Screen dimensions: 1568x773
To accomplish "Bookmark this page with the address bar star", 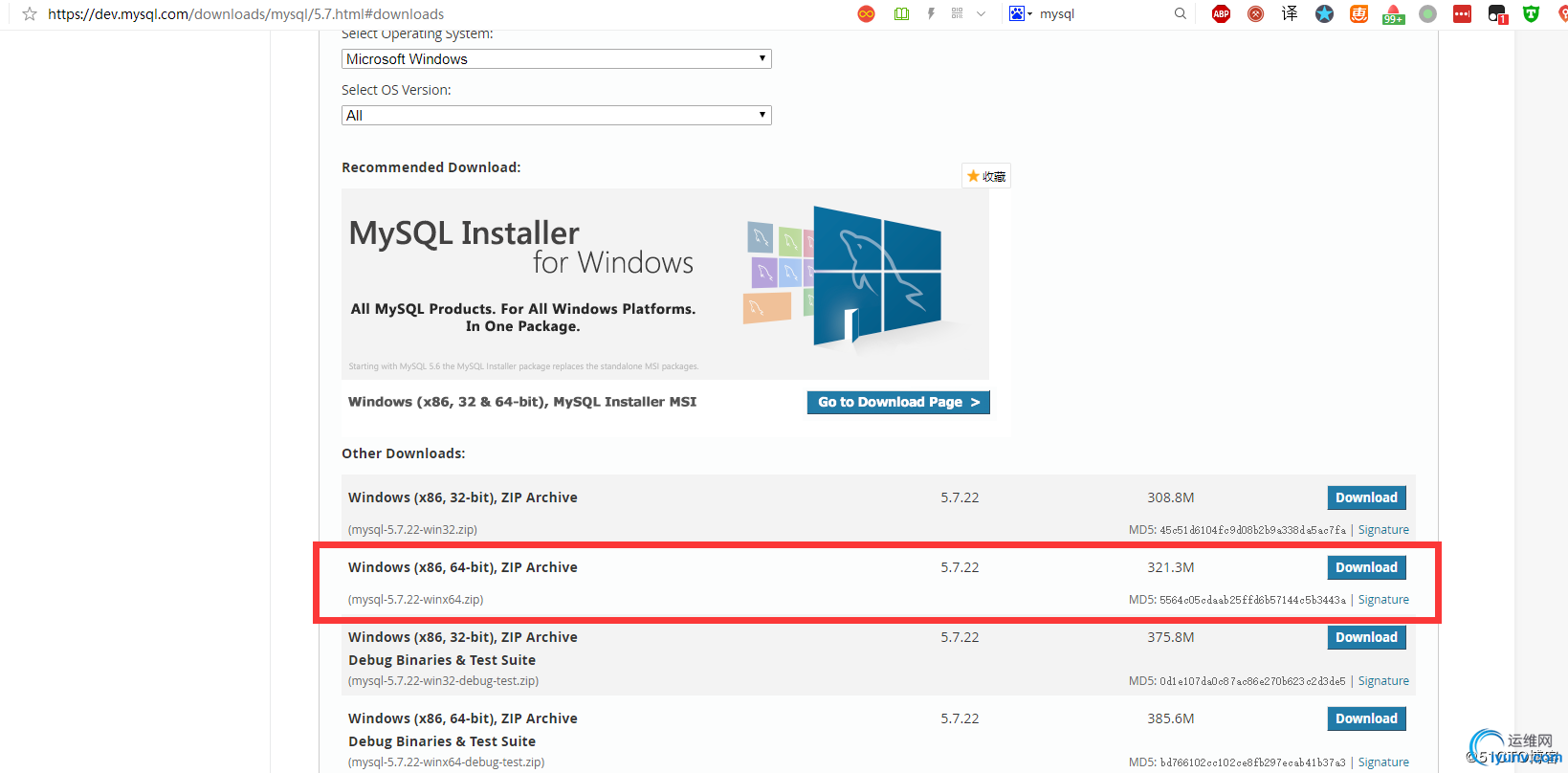I will [30, 14].
